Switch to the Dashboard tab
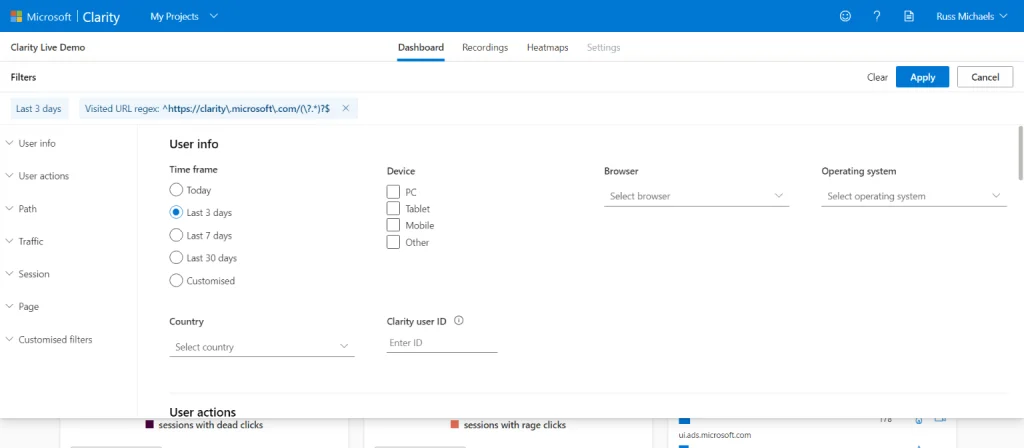 421,48
